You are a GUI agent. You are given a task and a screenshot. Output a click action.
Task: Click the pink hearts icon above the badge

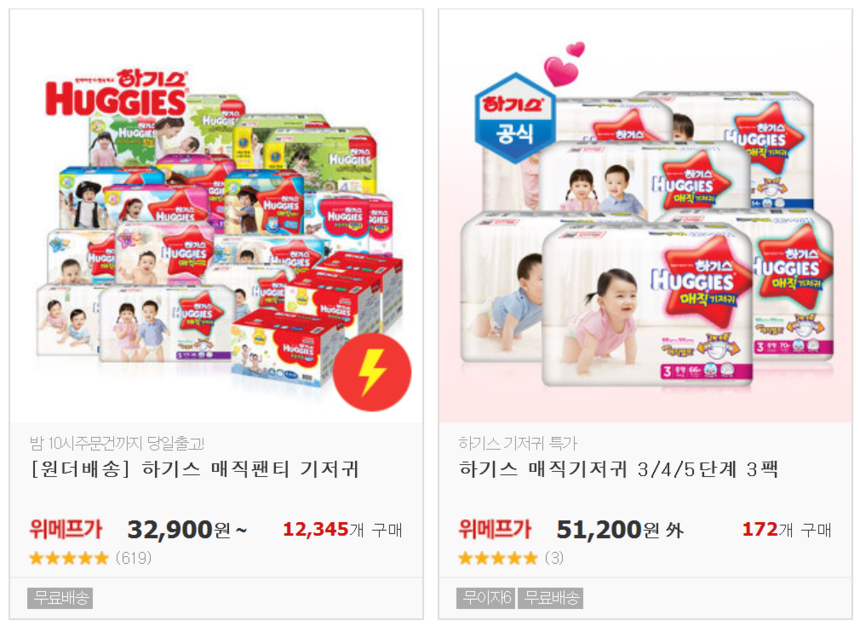coord(564,64)
